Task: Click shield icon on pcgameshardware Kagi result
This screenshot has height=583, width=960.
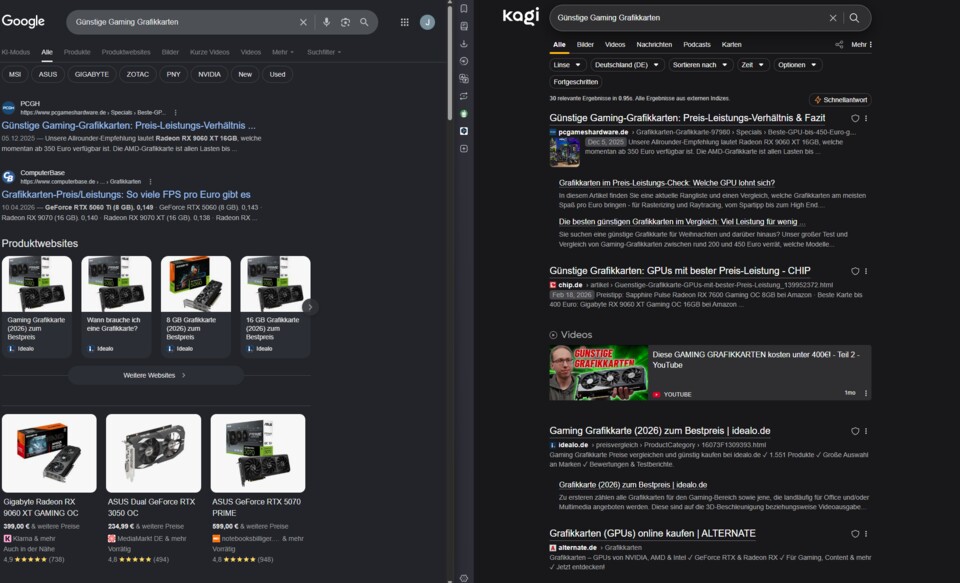Action: (x=855, y=118)
